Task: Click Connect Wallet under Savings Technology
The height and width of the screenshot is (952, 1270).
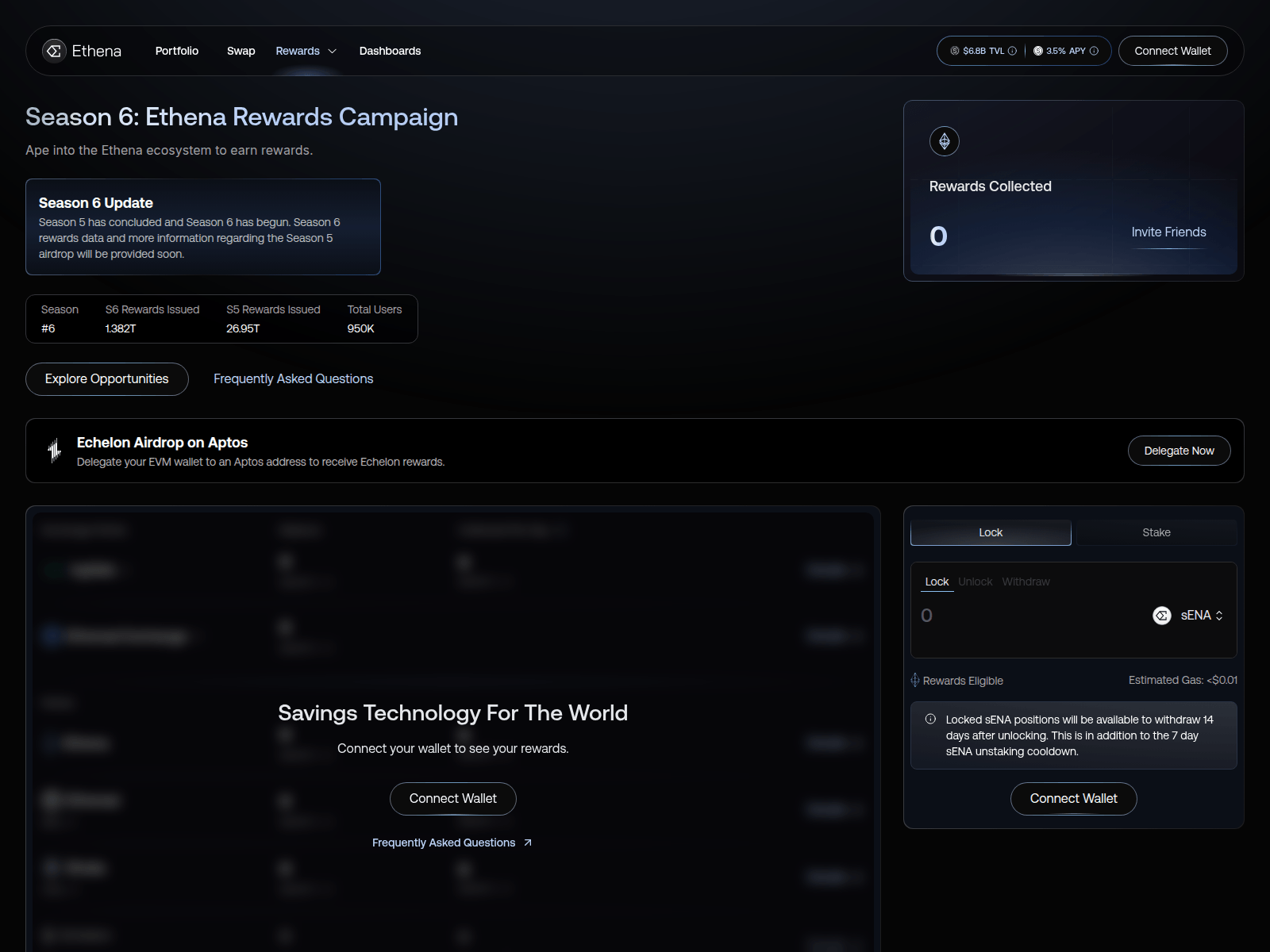Action: pos(452,799)
